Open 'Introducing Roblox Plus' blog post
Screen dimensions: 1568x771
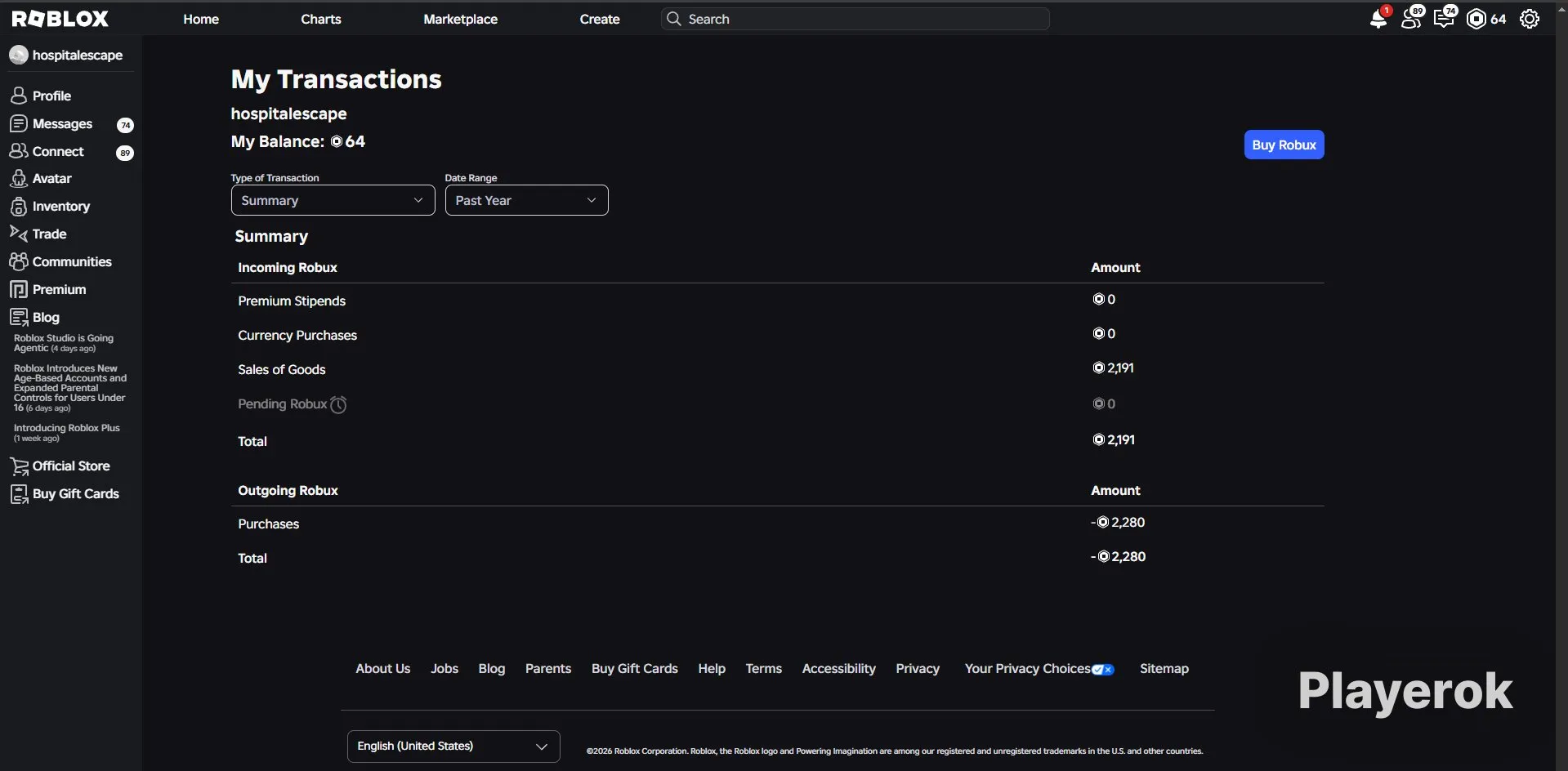click(67, 433)
